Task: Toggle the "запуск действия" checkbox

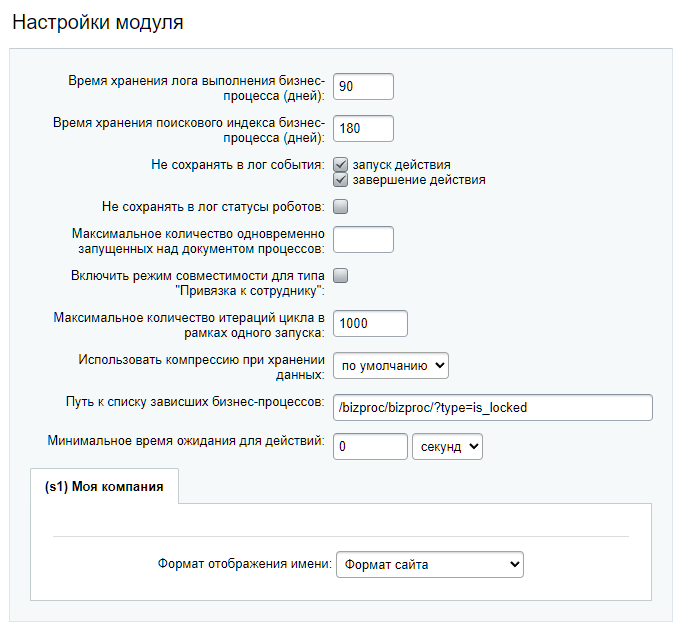Action: click(x=340, y=165)
